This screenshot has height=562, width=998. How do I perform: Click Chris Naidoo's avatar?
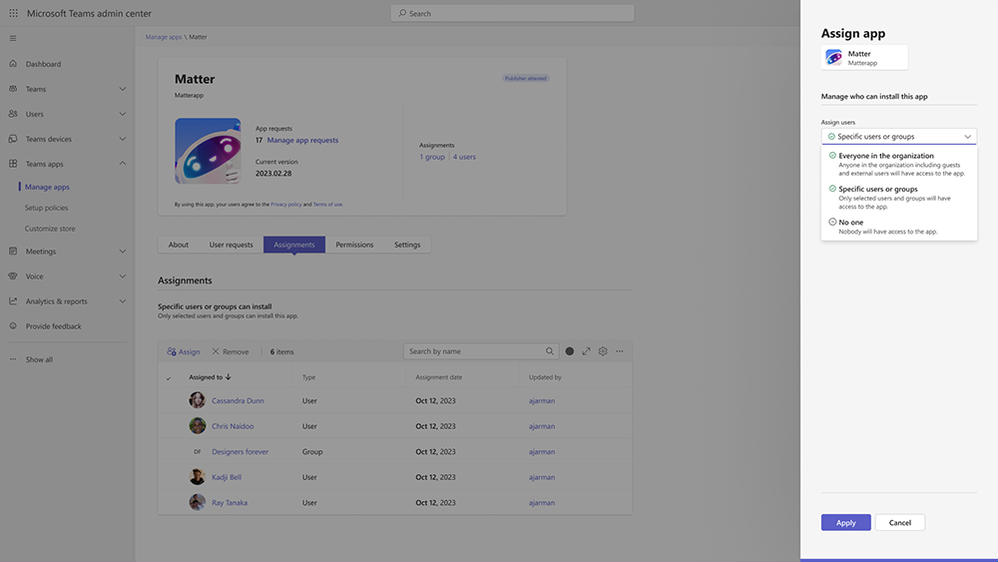tap(197, 425)
